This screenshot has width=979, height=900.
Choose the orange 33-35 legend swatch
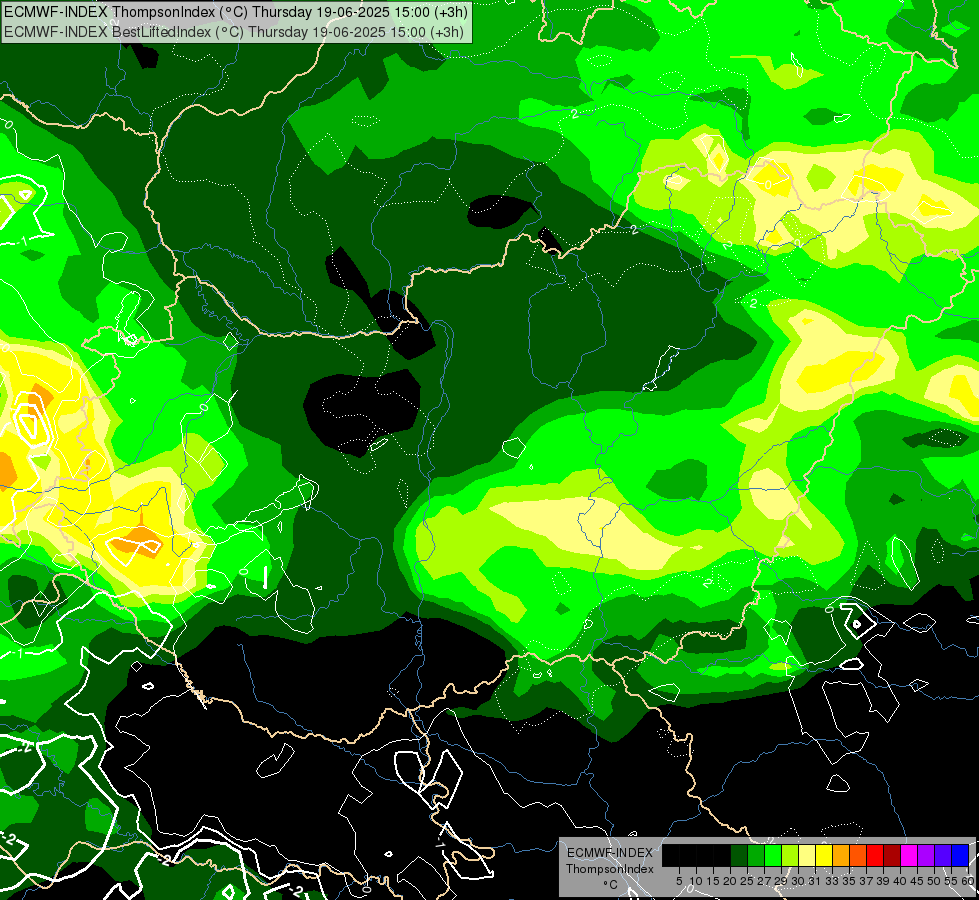pos(841,855)
